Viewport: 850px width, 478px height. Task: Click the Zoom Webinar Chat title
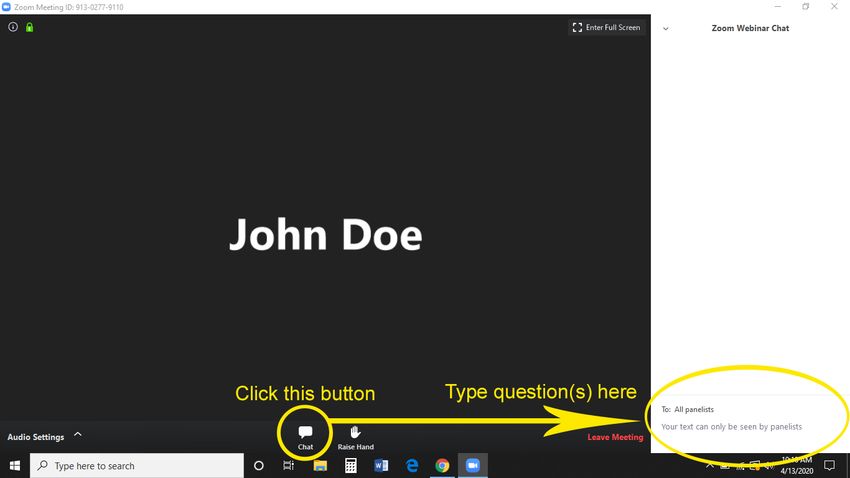750,28
